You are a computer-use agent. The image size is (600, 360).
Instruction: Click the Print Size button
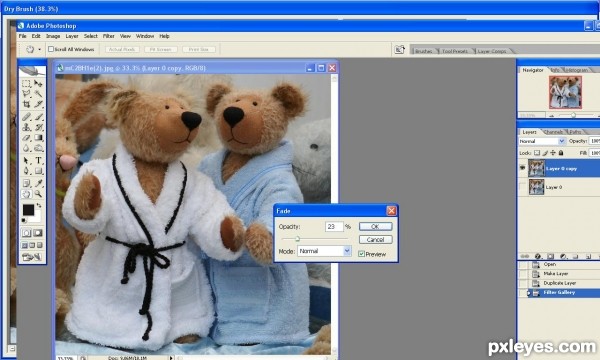199,49
